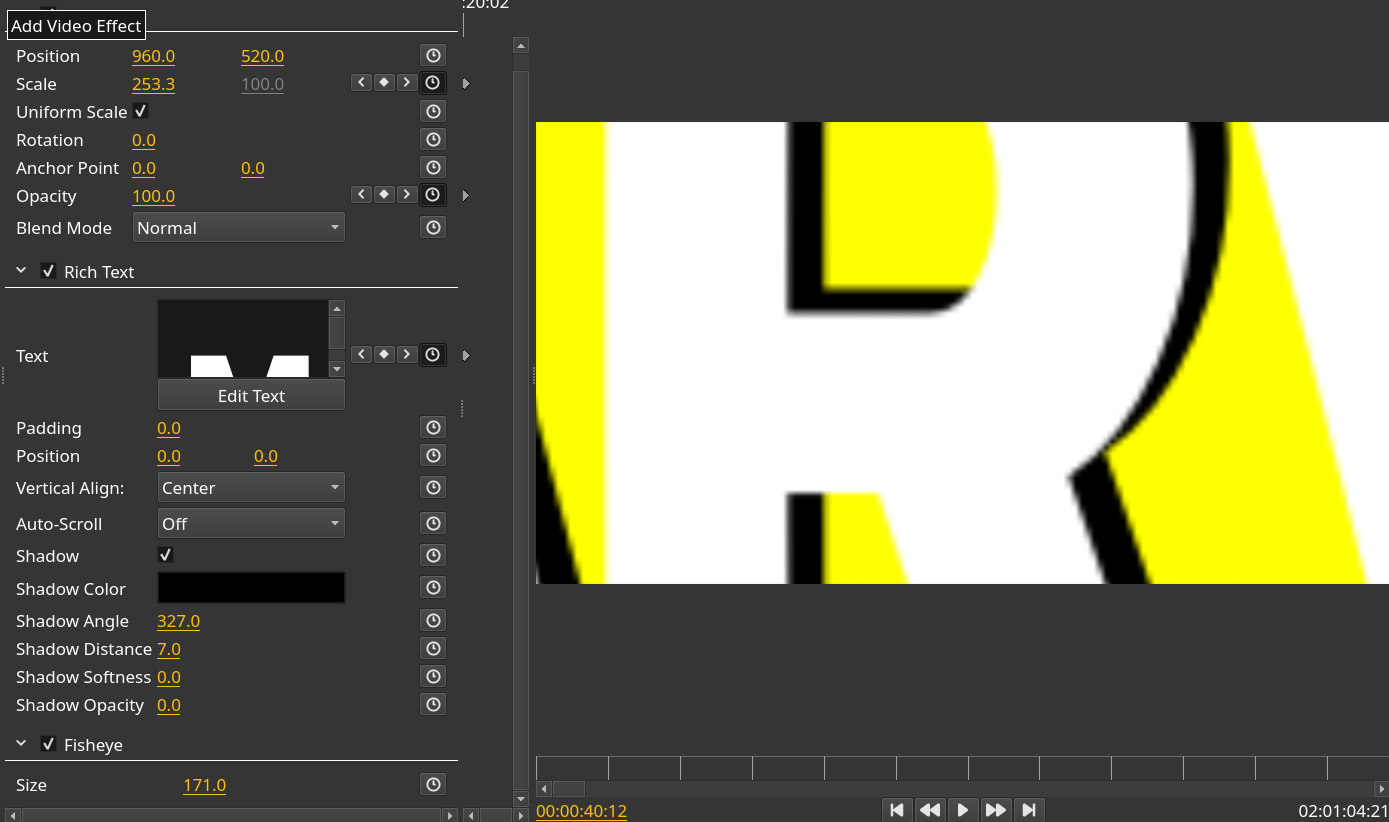This screenshot has width=1389, height=822.
Task: Click the current timecode 00:00:40:12
Action: [x=581, y=811]
